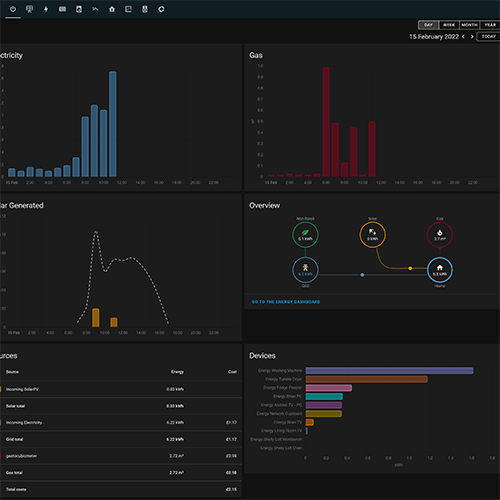Click the blue Grid pylon circle
Screen dimensions: 500x500
point(305,270)
